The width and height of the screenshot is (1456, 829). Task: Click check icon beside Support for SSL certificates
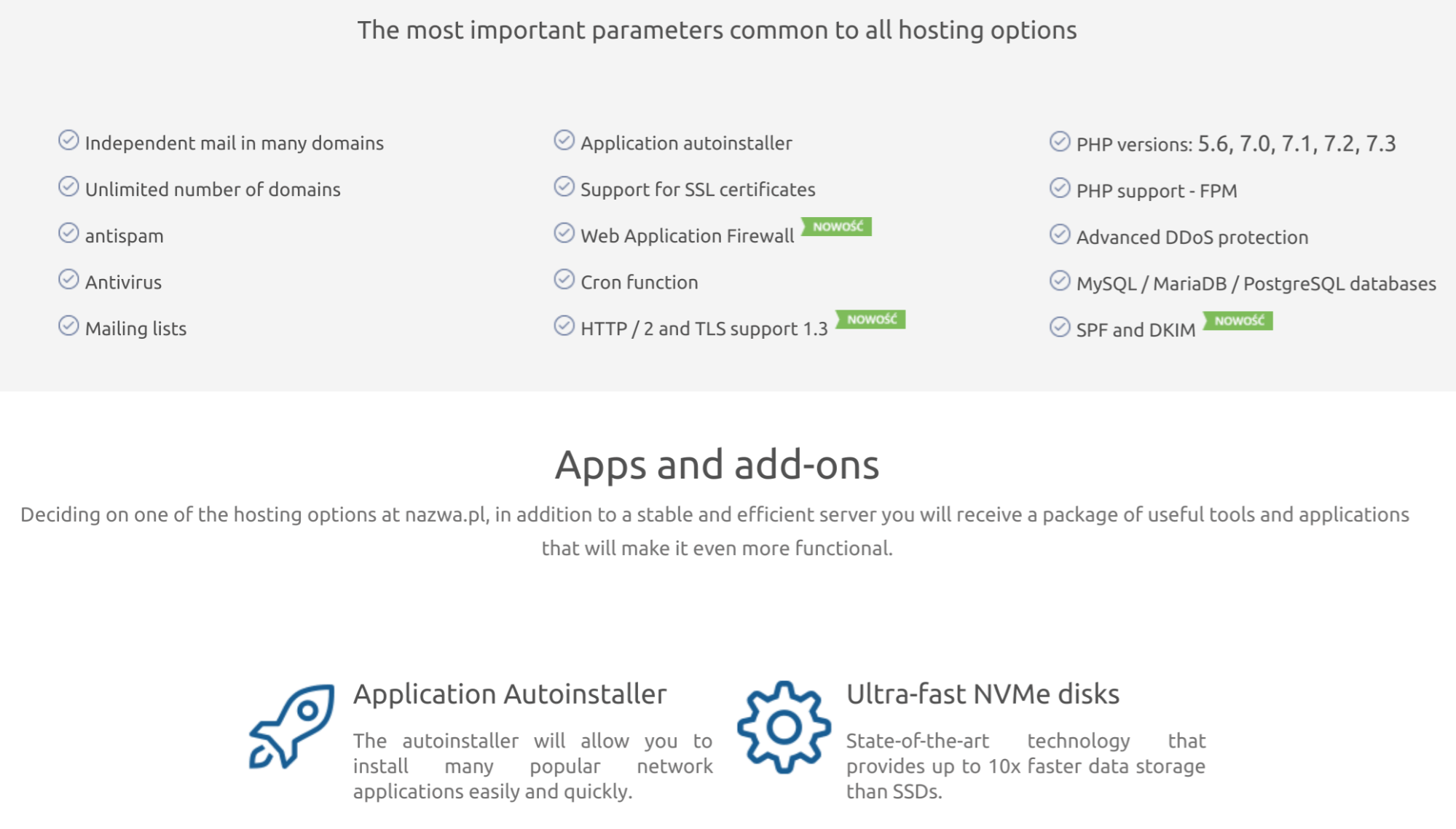564,186
